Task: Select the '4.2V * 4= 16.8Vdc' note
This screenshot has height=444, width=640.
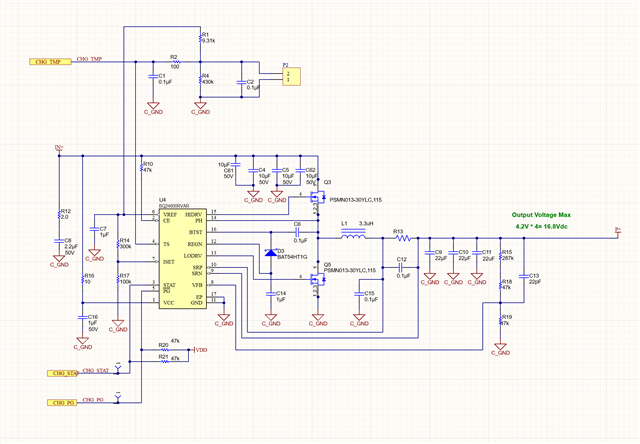Action: click(541, 226)
